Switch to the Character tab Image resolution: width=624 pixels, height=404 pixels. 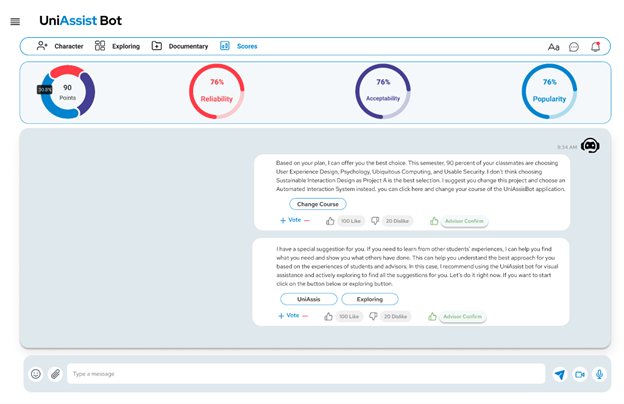pyautogui.click(x=60, y=46)
